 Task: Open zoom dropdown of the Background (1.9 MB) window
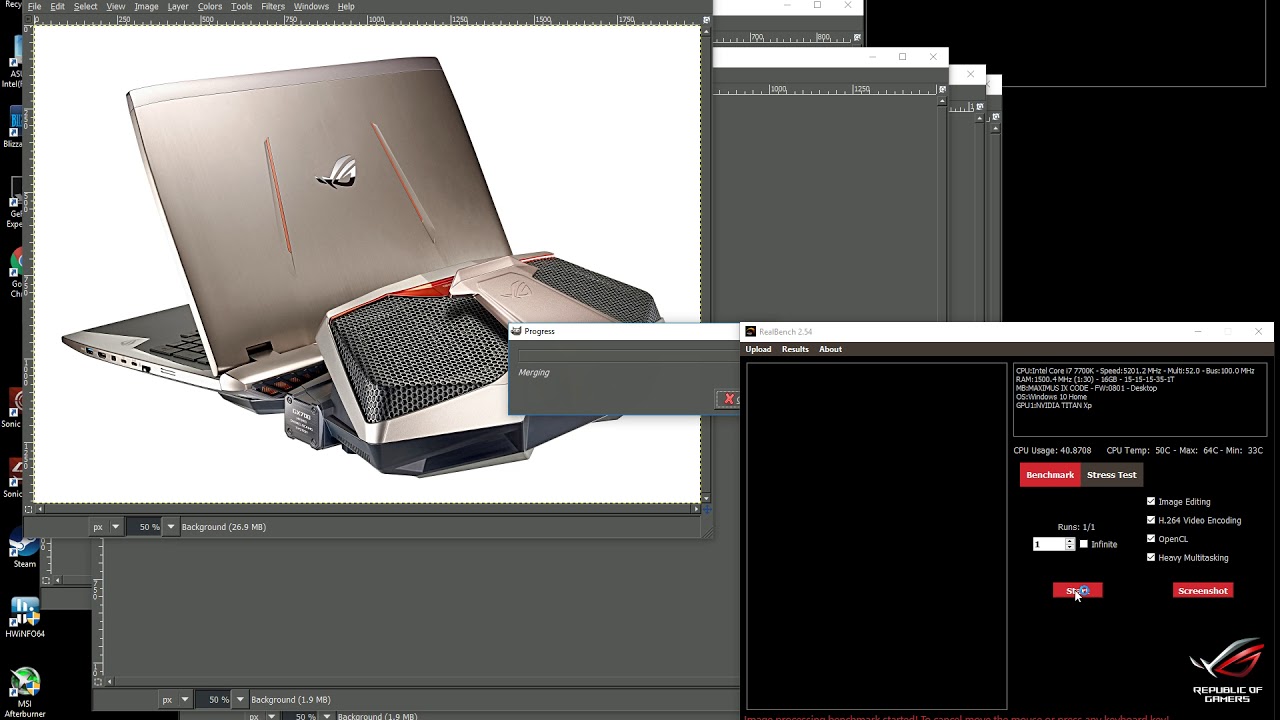240,700
